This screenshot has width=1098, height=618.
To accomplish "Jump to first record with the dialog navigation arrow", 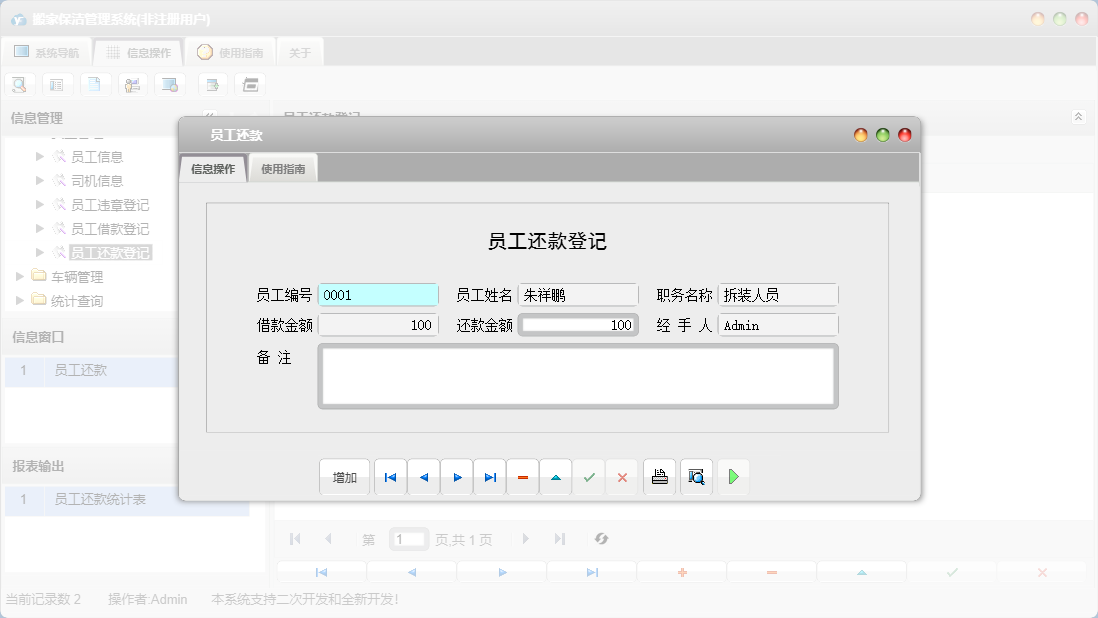I will (x=390, y=477).
